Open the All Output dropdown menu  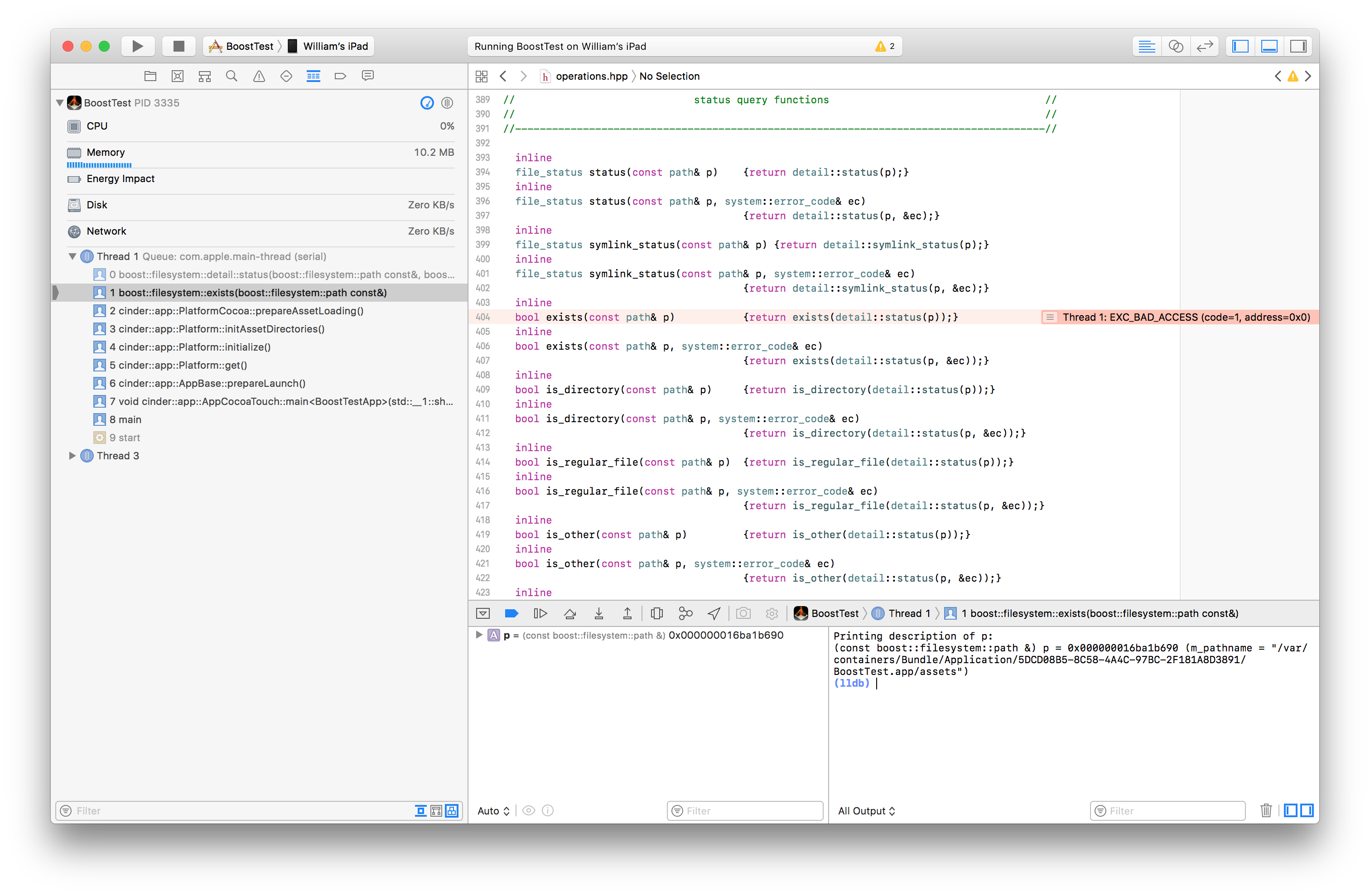tap(866, 811)
